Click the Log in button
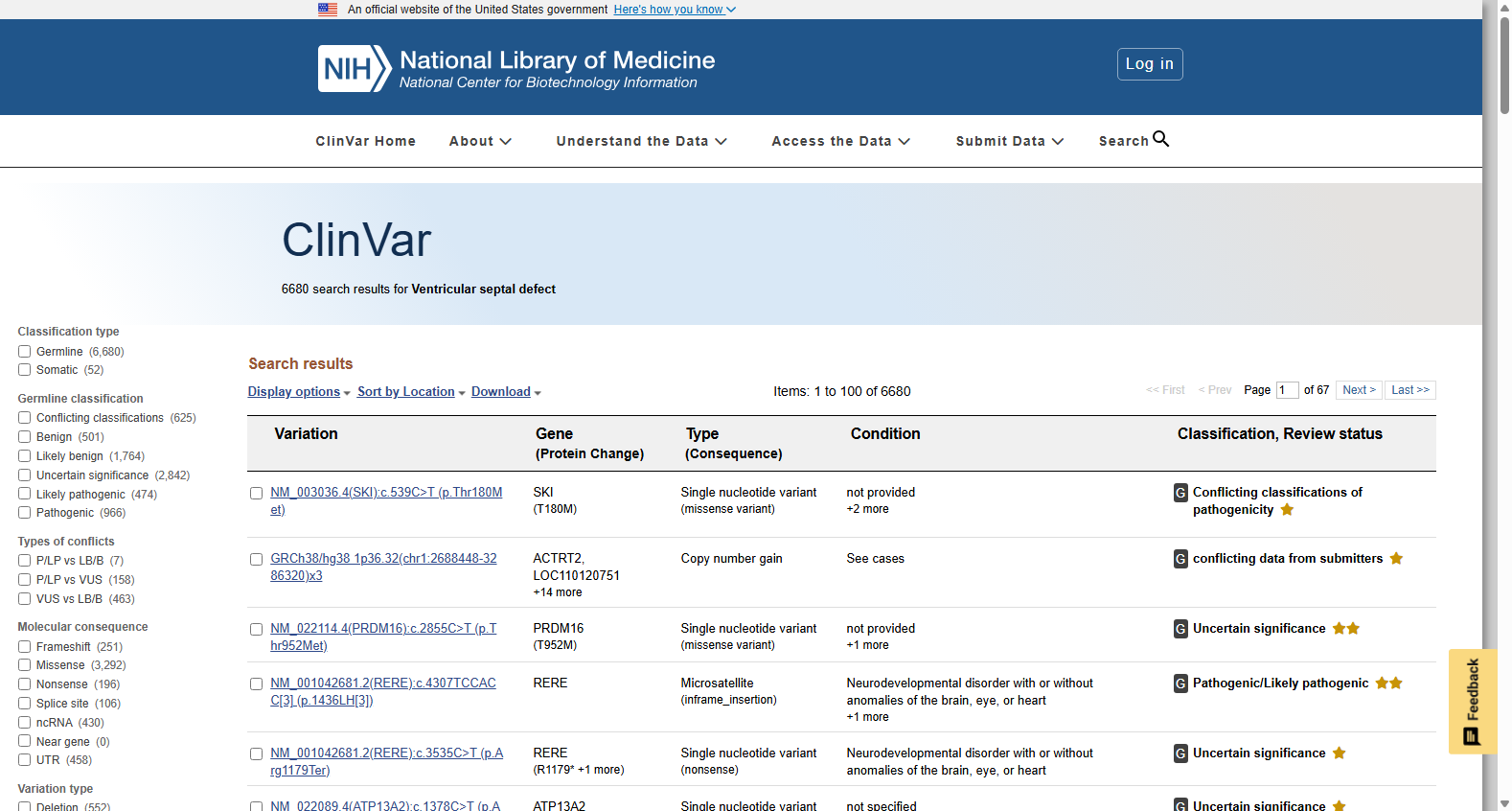1512x811 pixels. 1150,64
